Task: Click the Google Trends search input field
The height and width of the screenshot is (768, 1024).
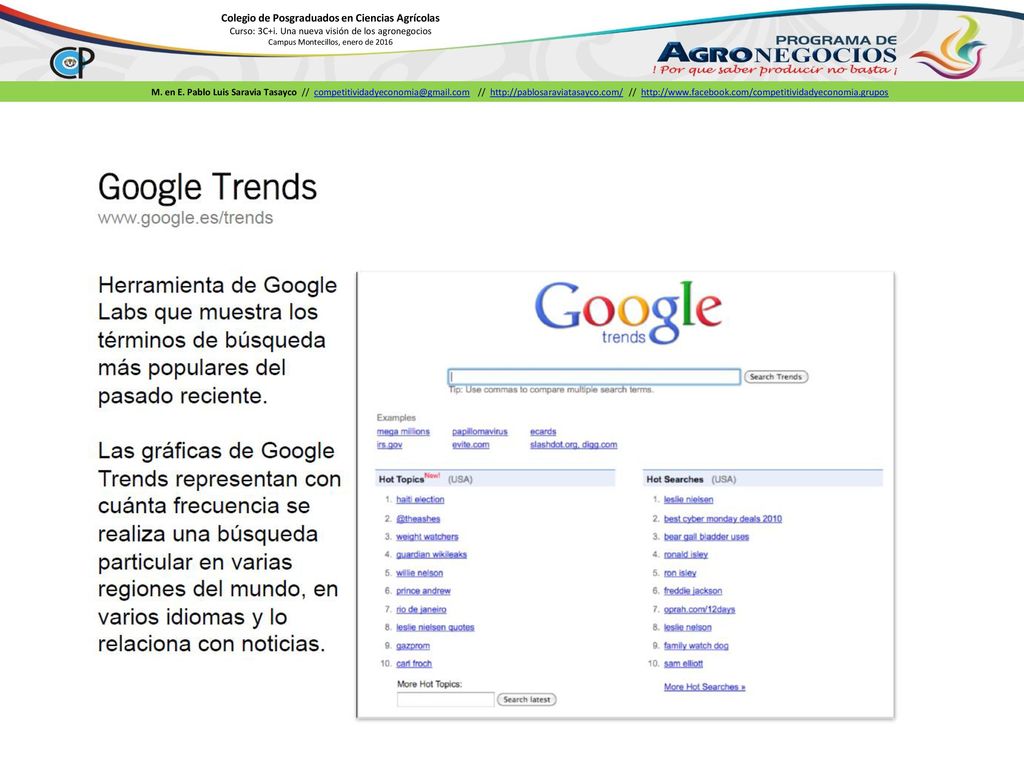Action: 594,377
